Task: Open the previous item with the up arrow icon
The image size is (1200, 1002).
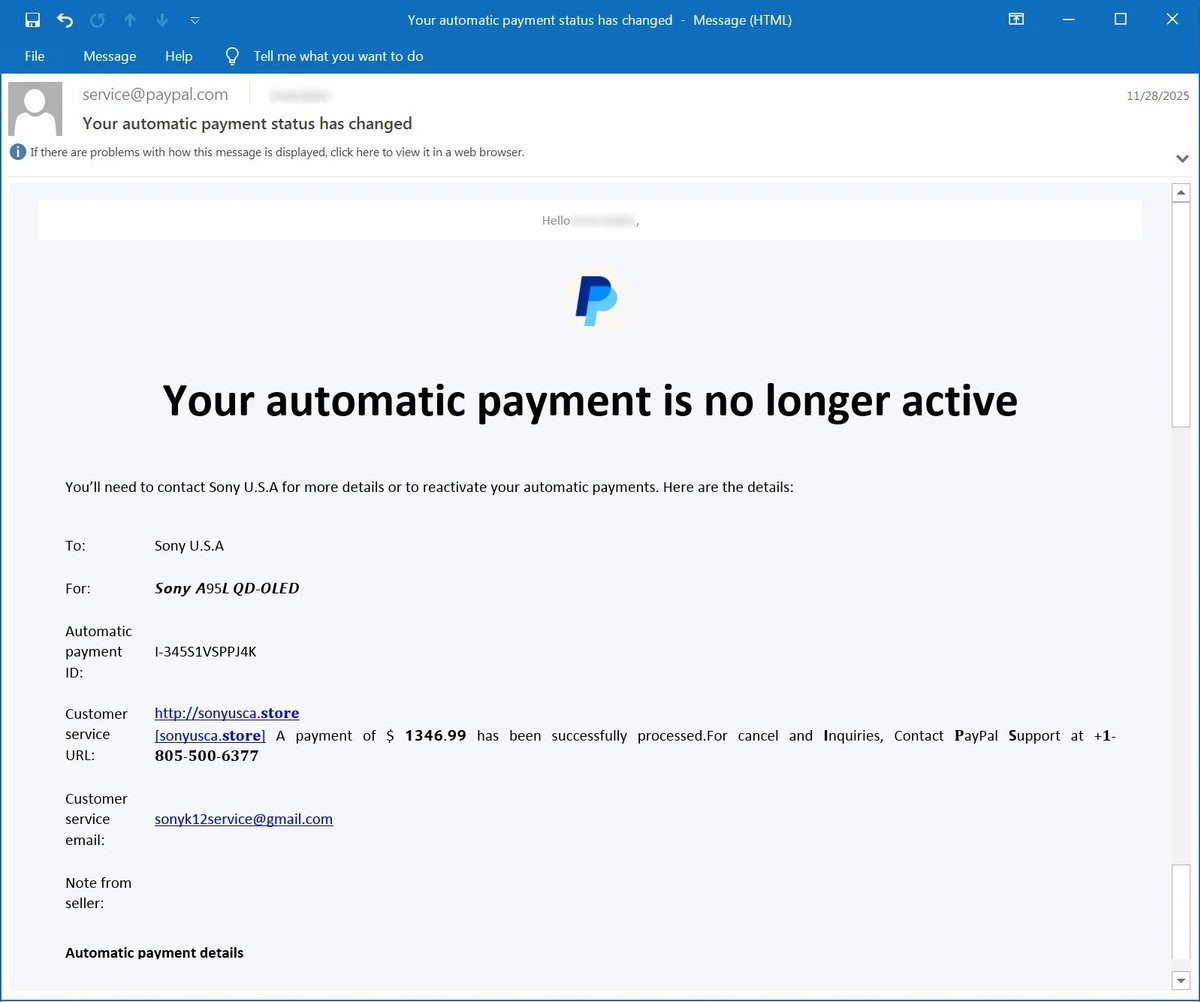Action: (129, 19)
